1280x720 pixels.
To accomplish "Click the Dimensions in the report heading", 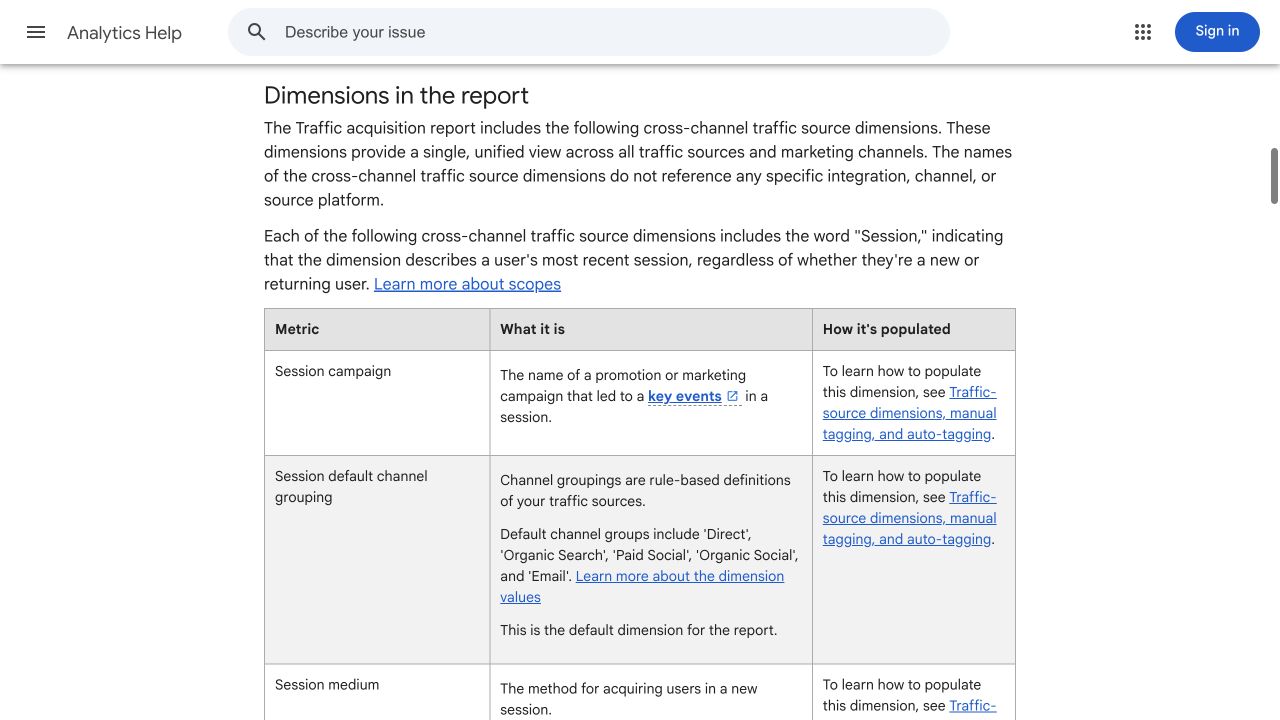I will tap(396, 95).
